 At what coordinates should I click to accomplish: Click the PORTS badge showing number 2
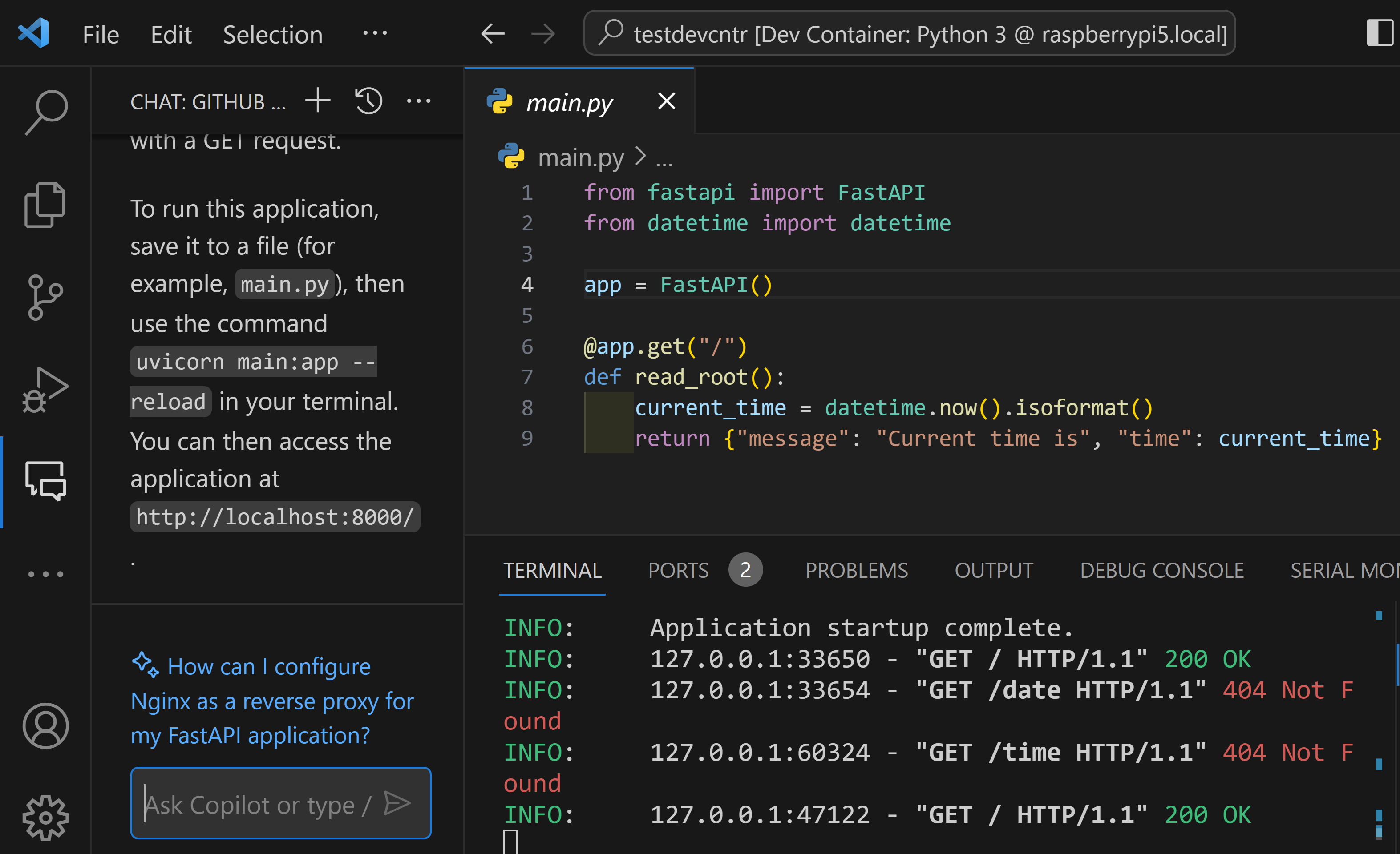point(746,570)
